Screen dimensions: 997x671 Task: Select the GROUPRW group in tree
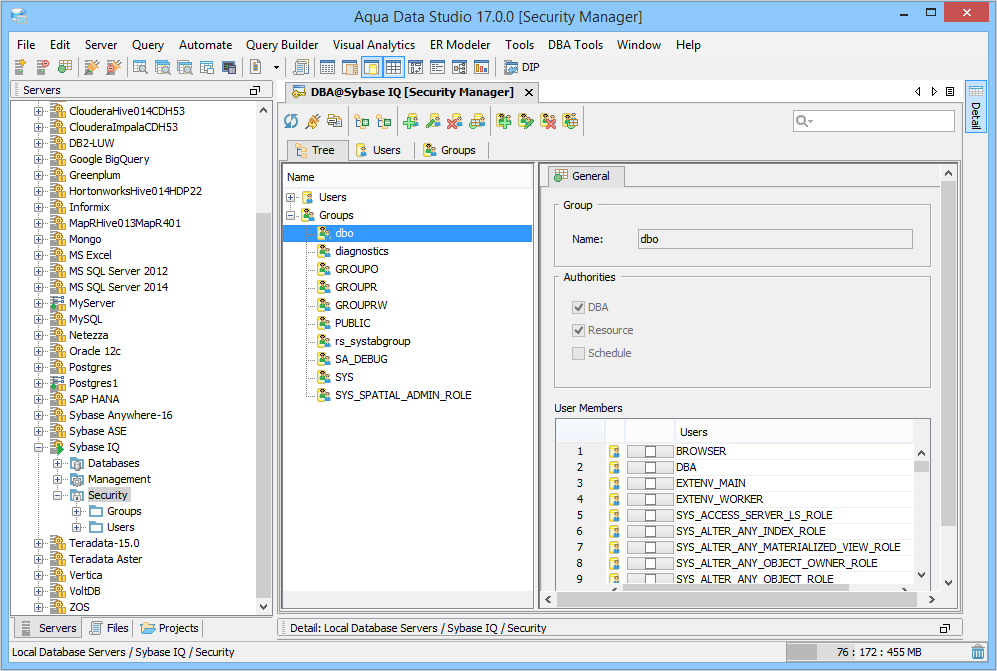pyautogui.click(x=361, y=305)
